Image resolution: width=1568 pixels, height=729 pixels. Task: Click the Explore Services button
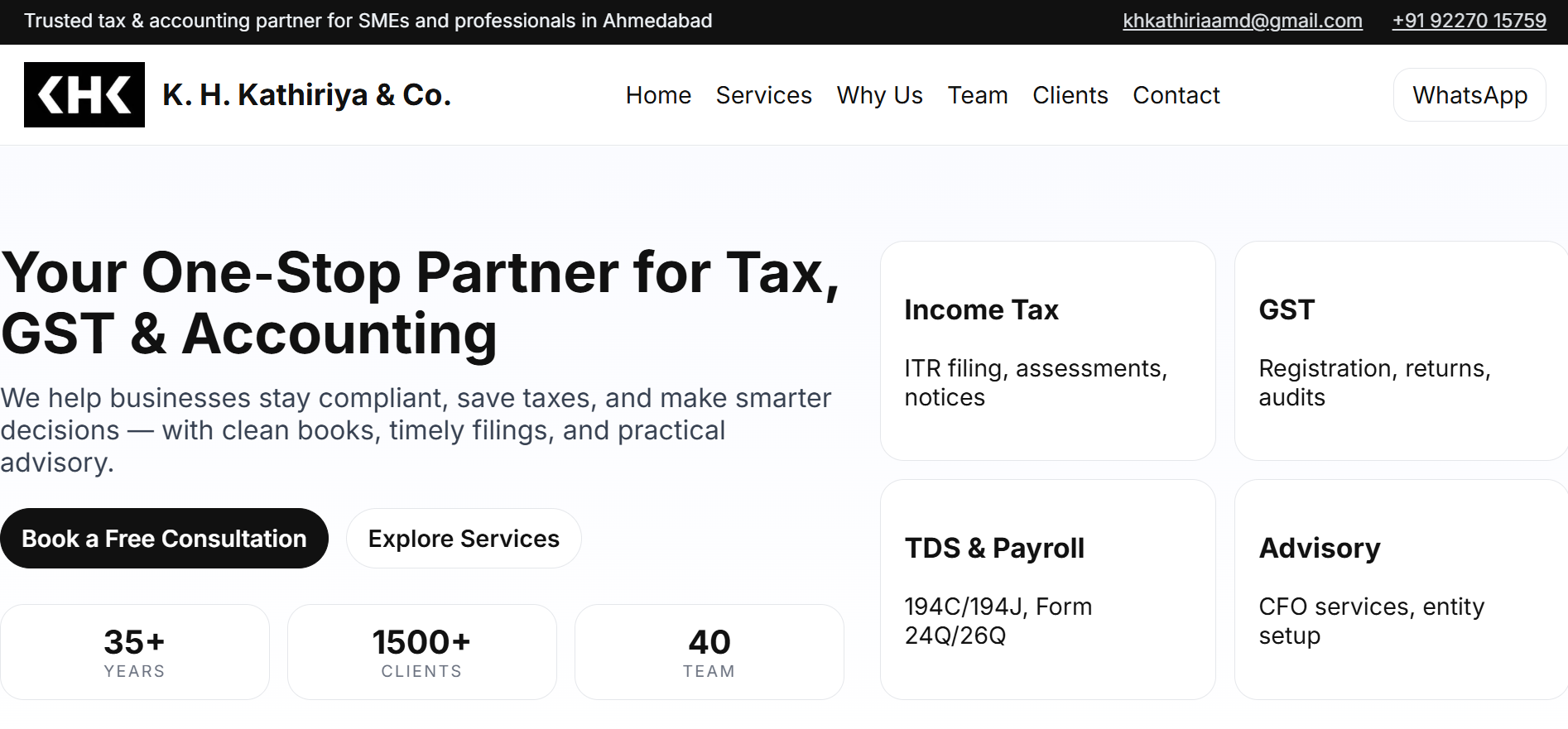click(x=464, y=539)
